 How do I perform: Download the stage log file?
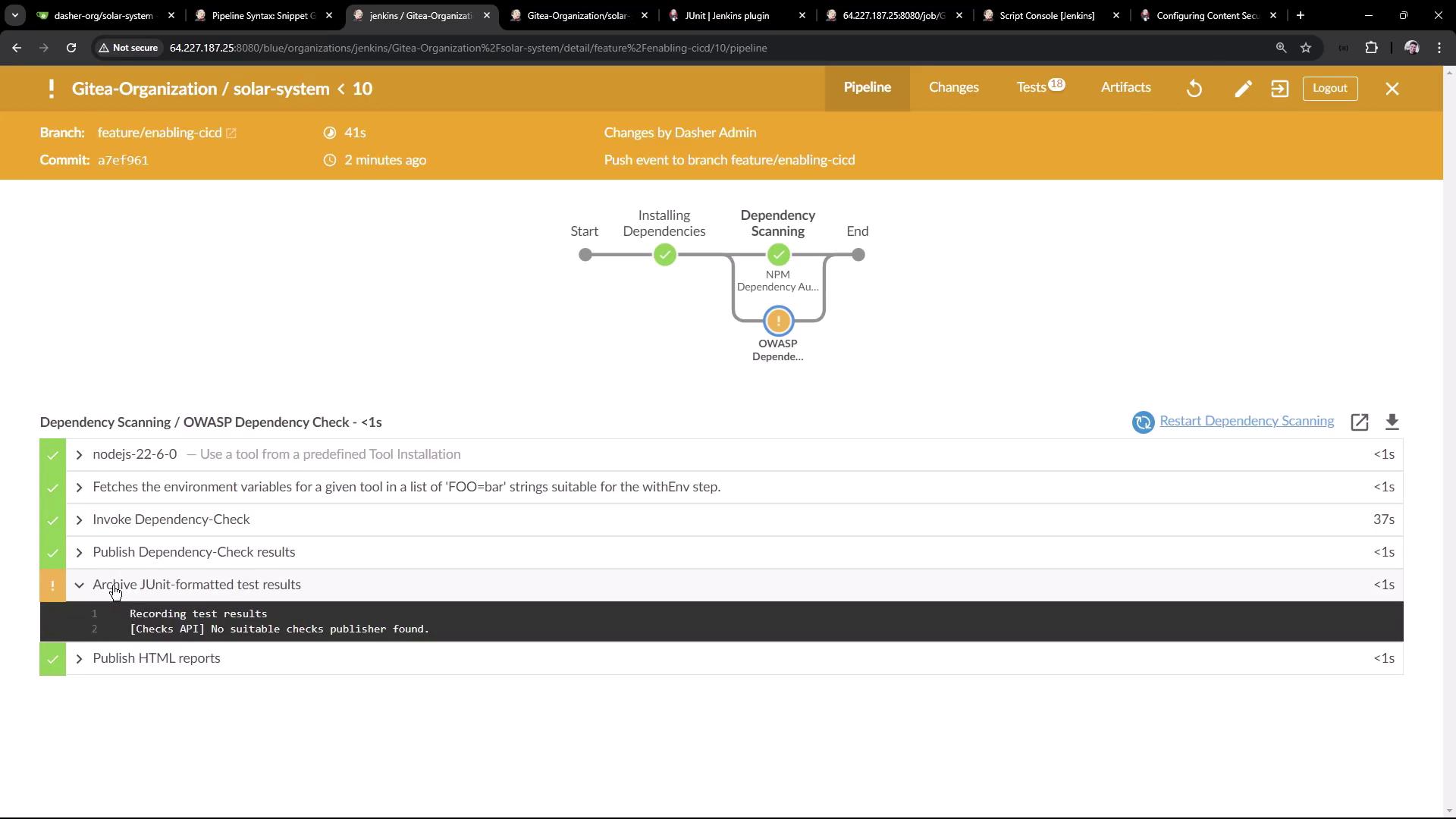click(1392, 422)
